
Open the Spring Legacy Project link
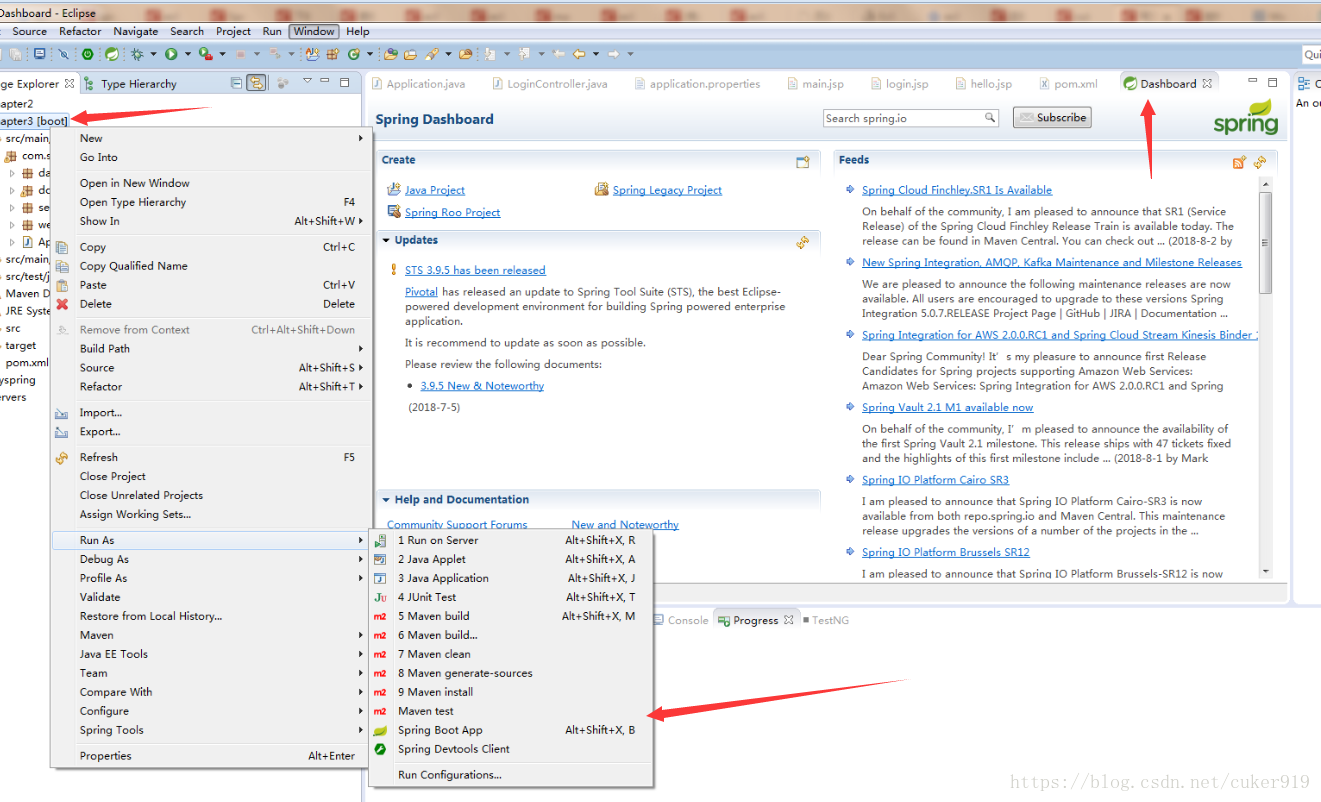click(x=667, y=190)
